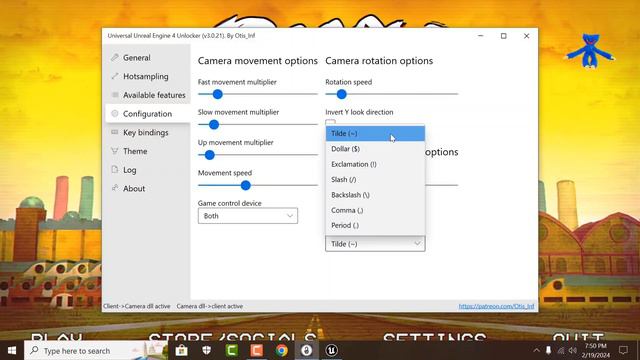Open notification center icon

click(623, 350)
